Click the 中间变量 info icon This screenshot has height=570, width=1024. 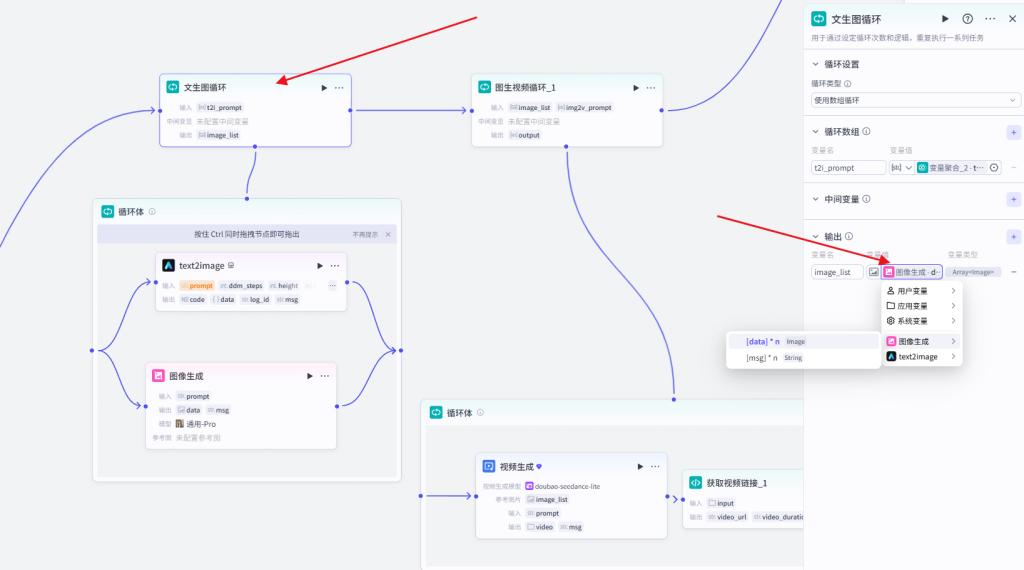tap(866, 199)
